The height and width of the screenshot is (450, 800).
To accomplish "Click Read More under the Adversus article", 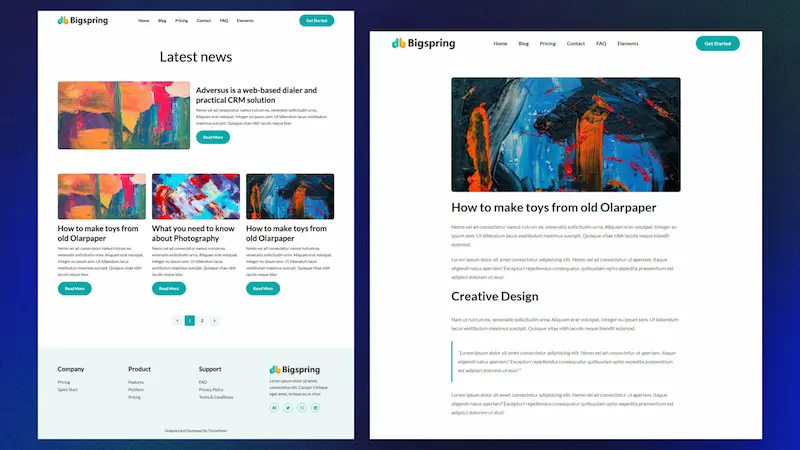I will click(x=213, y=137).
